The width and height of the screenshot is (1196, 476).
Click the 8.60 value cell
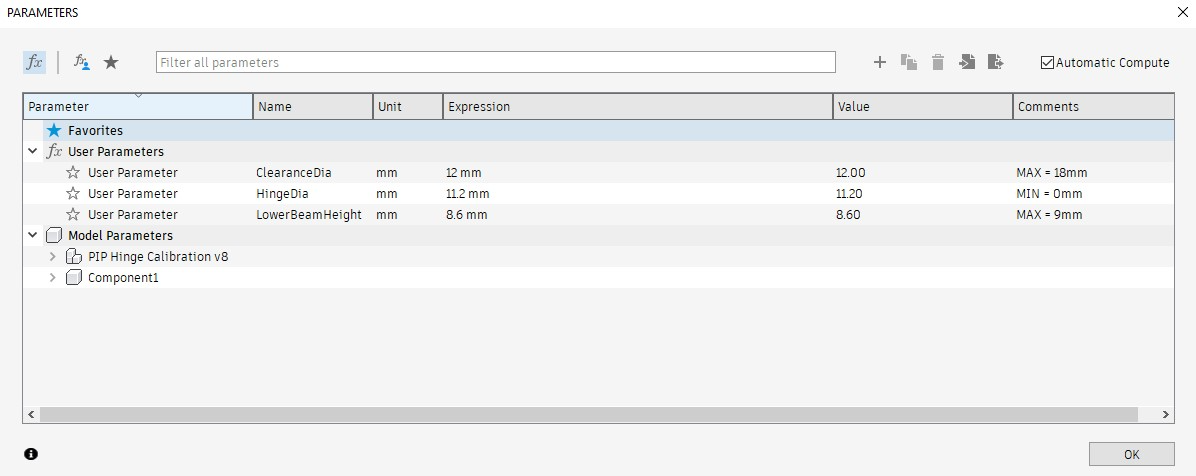tap(848, 214)
